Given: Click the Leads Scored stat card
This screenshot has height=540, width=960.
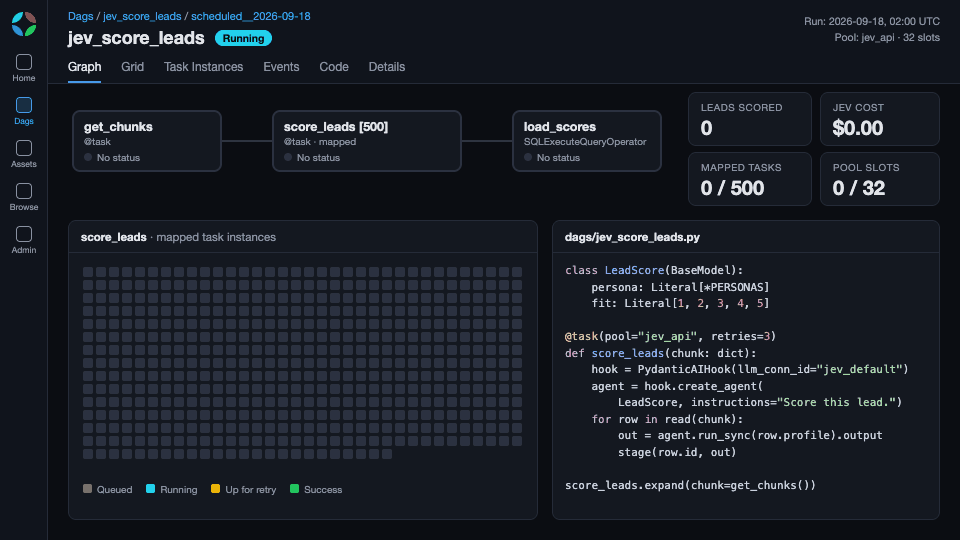Looking at the screenshot, I should pos(750,119).
